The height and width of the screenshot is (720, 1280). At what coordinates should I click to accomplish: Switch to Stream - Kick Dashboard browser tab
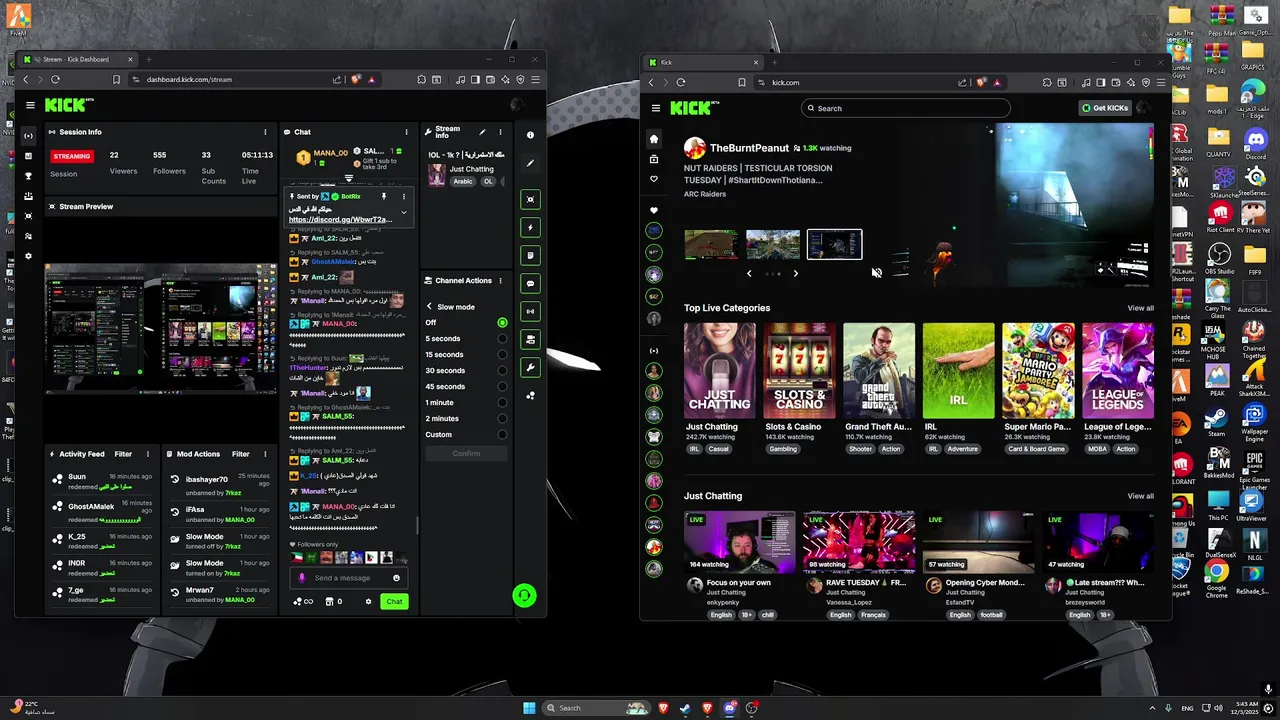80,59
